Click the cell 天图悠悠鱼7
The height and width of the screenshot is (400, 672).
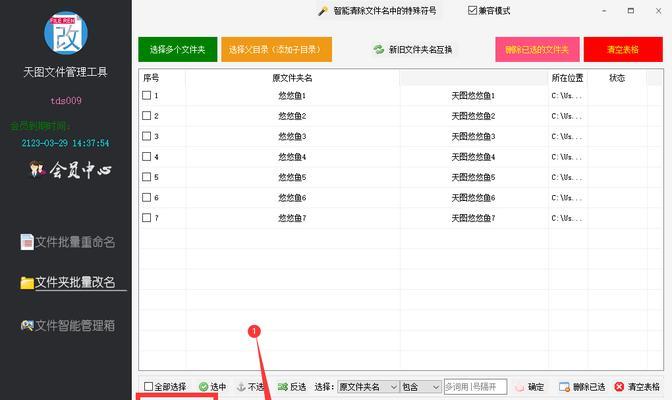click(473, 218)
